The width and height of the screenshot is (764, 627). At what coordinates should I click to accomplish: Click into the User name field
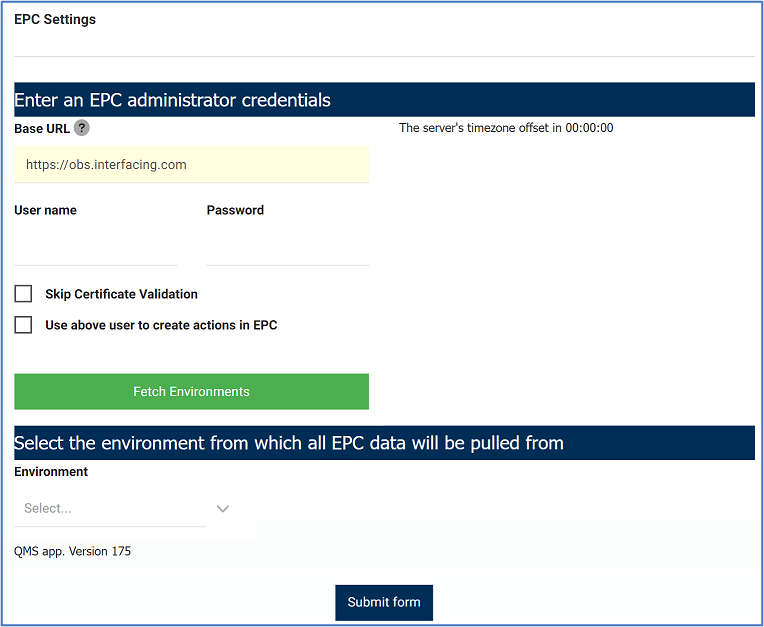click(95, 248)
